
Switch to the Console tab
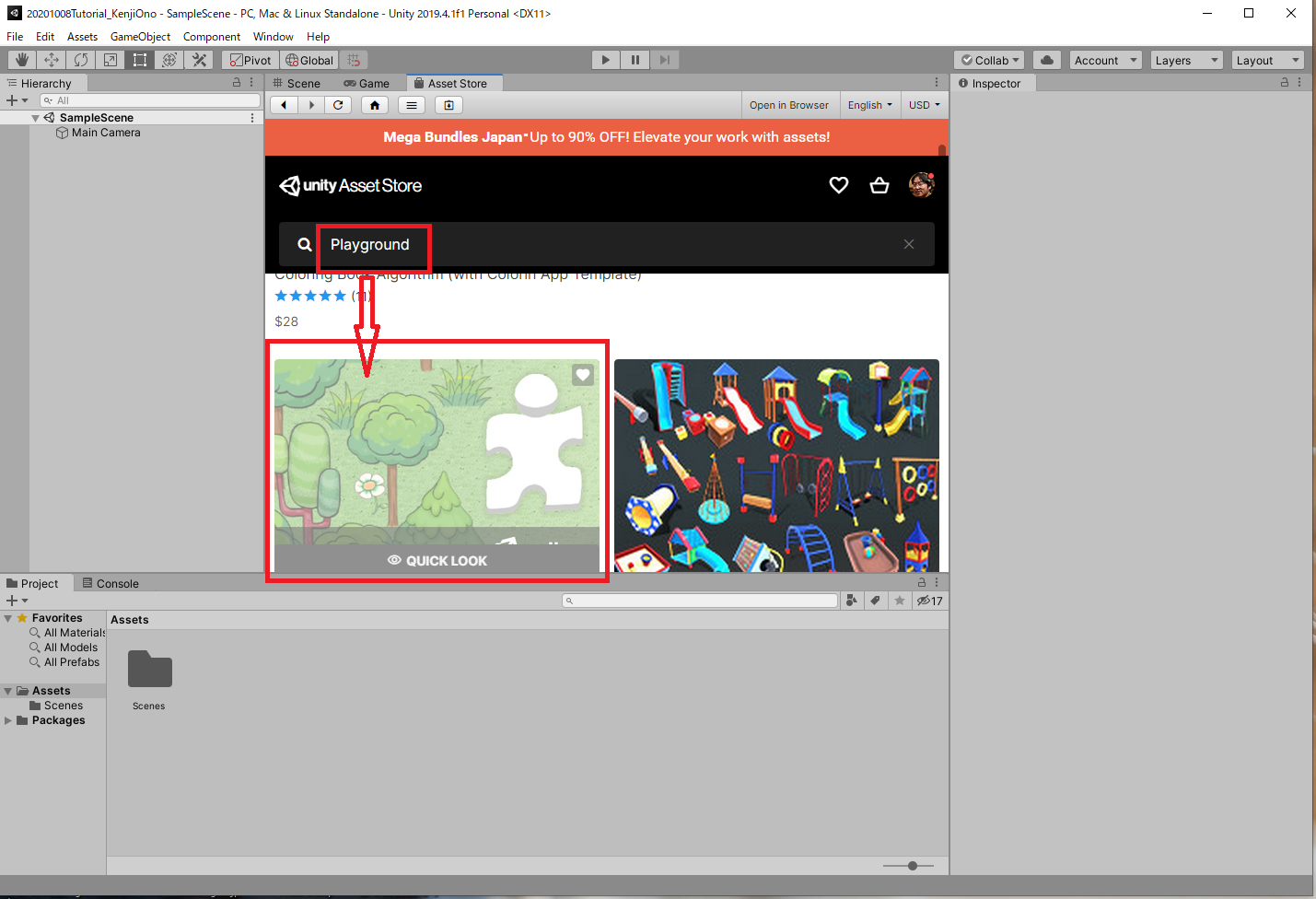111,583
